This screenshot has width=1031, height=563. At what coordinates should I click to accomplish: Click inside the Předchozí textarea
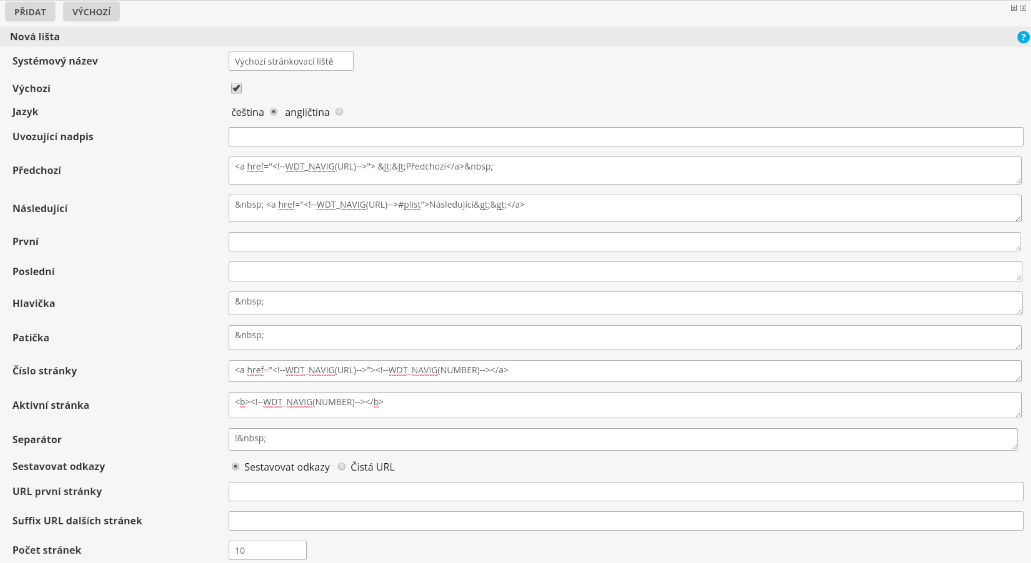pyautogui.click(x=625, y=170)
